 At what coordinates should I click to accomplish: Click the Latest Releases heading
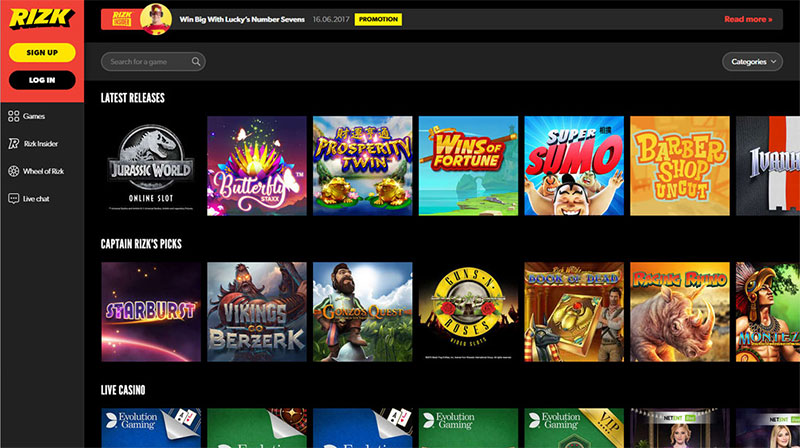pos(133,98)
